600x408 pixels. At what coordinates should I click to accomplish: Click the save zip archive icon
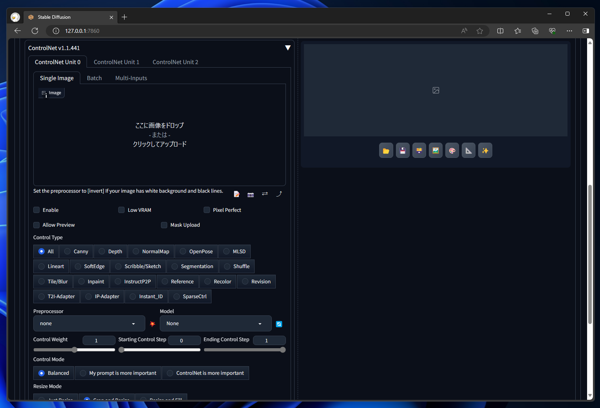click(x=419, y=151)
